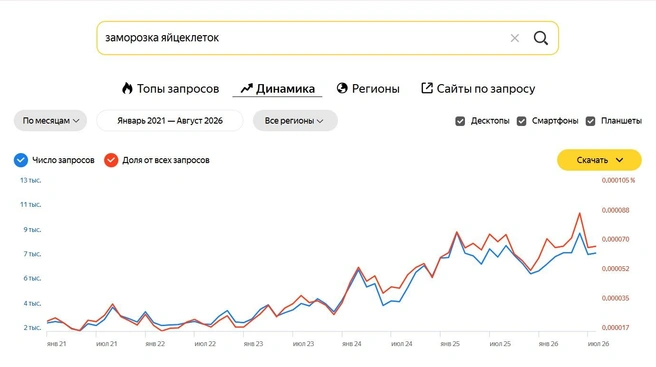656x367 pixels.
Task: Click the globe icon beside Регионы
Action: pos(342,88)
